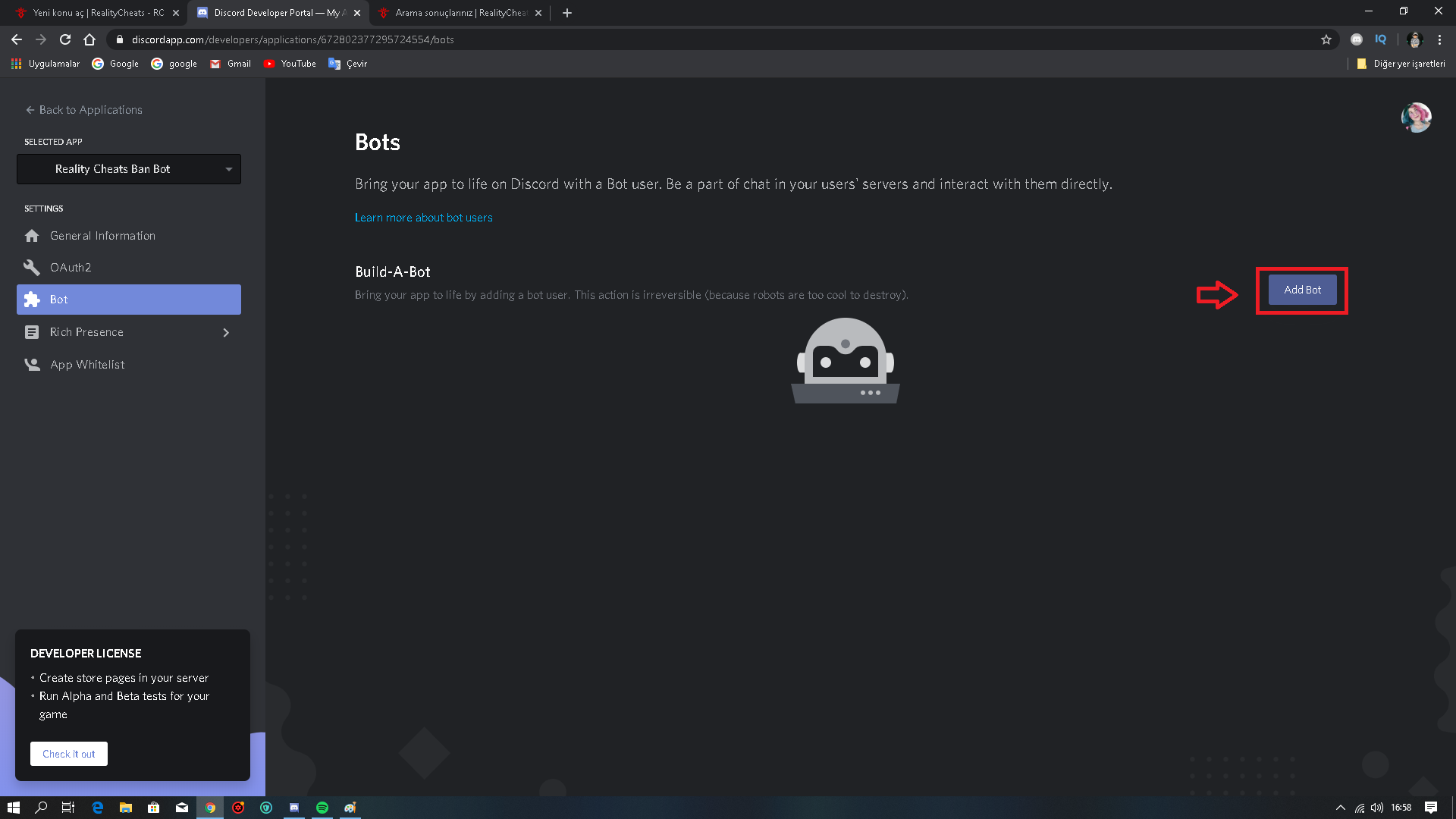
Task: Open the Rich Presence section
Action: 129,332
